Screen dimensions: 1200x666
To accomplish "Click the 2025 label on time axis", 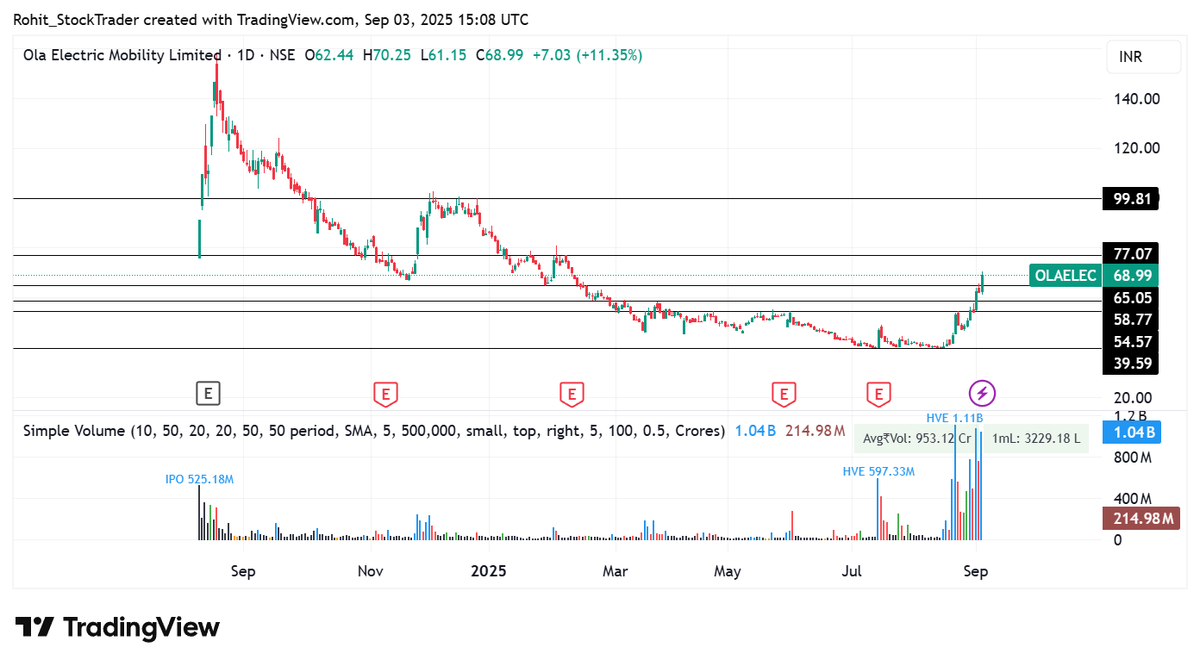I will (x=488, y=571).
